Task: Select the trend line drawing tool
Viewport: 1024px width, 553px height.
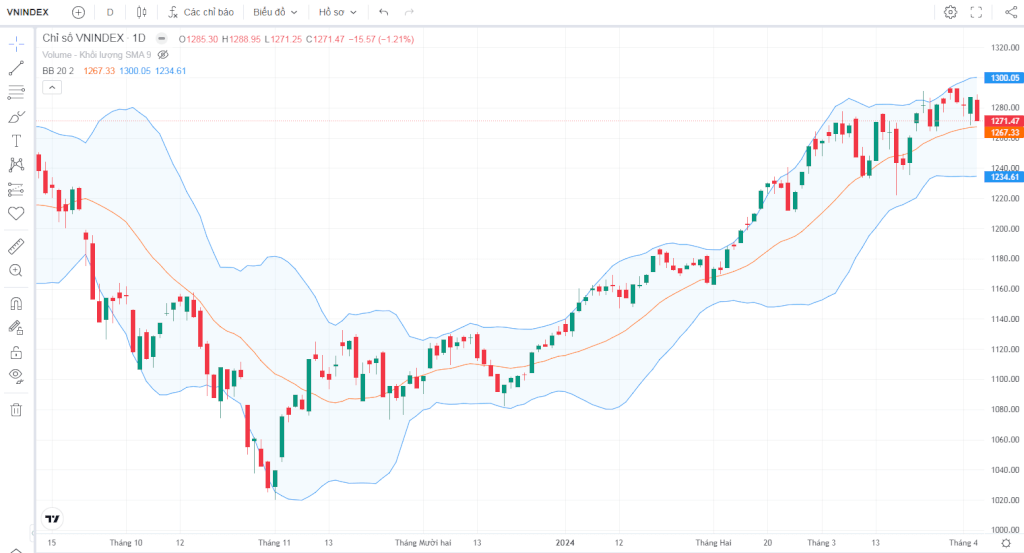Action: point(16,68)
